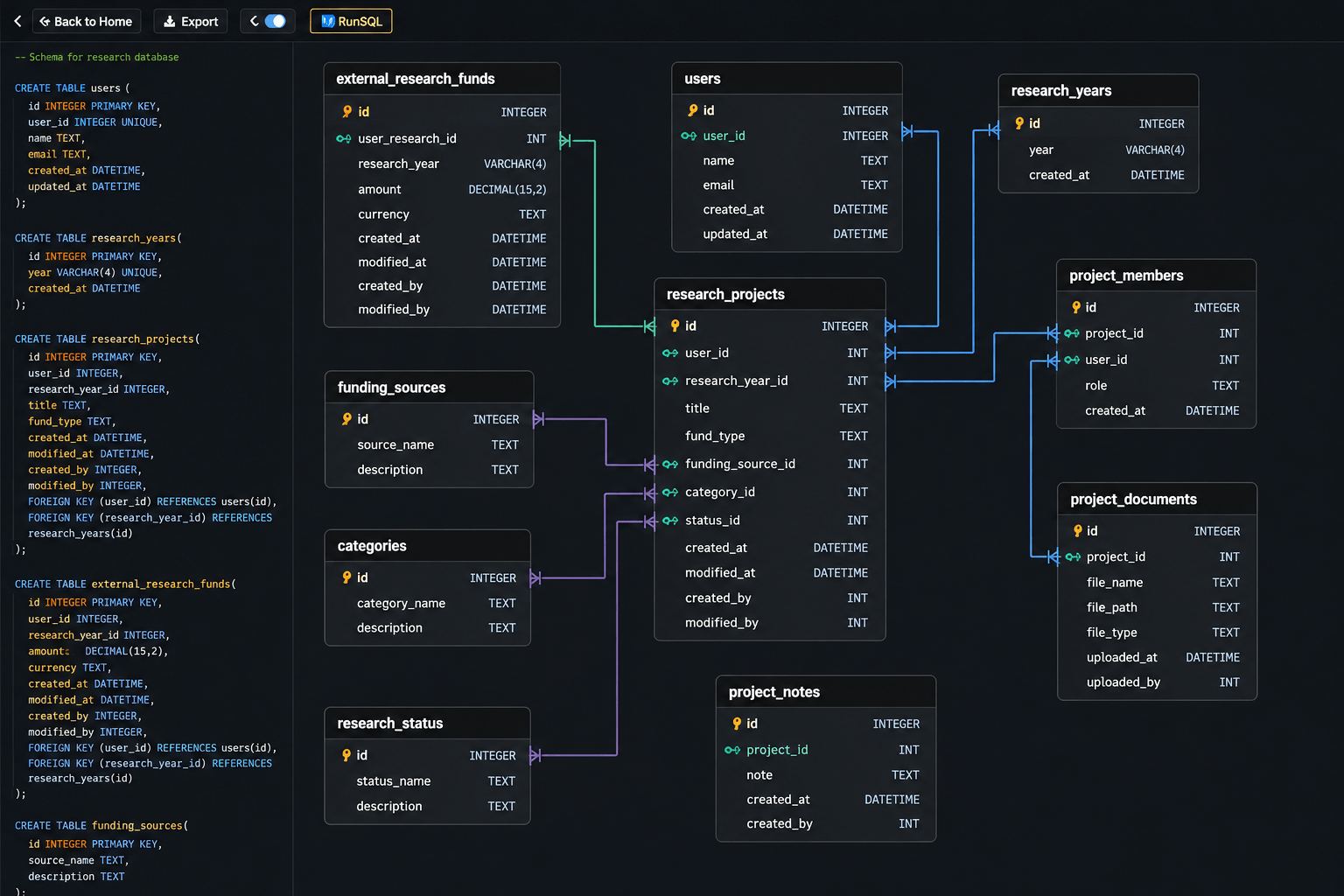The height and width of the screenshot is (896, 1344).
Task: Select the project_members table header
Action: (1156, 276)
